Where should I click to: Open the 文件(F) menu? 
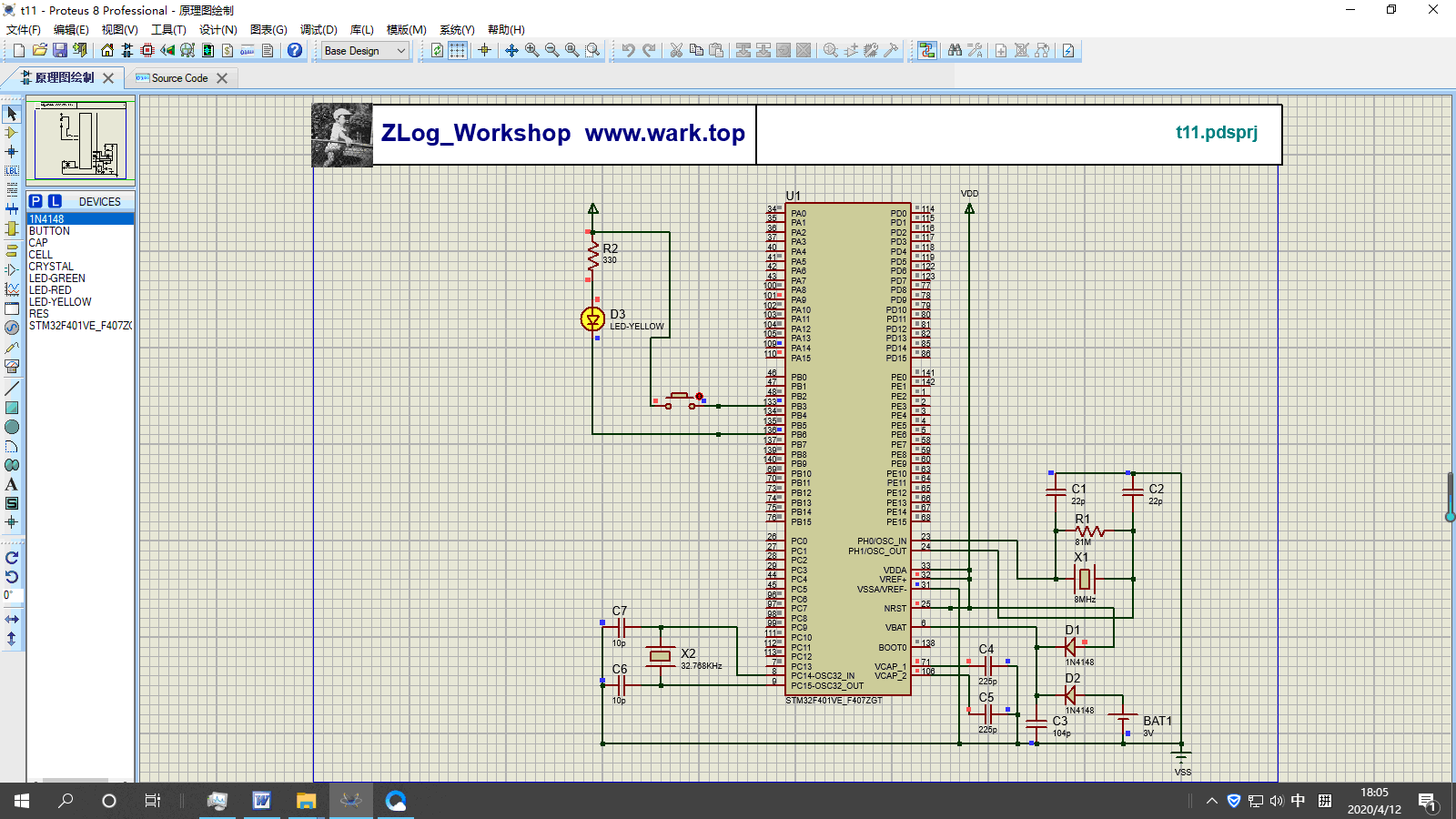pos(24,30)
